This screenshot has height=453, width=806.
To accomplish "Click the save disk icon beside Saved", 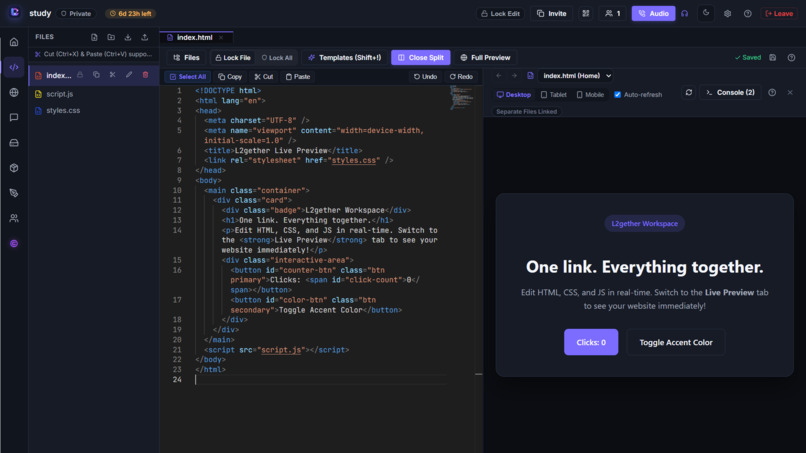I will (773, 58).
